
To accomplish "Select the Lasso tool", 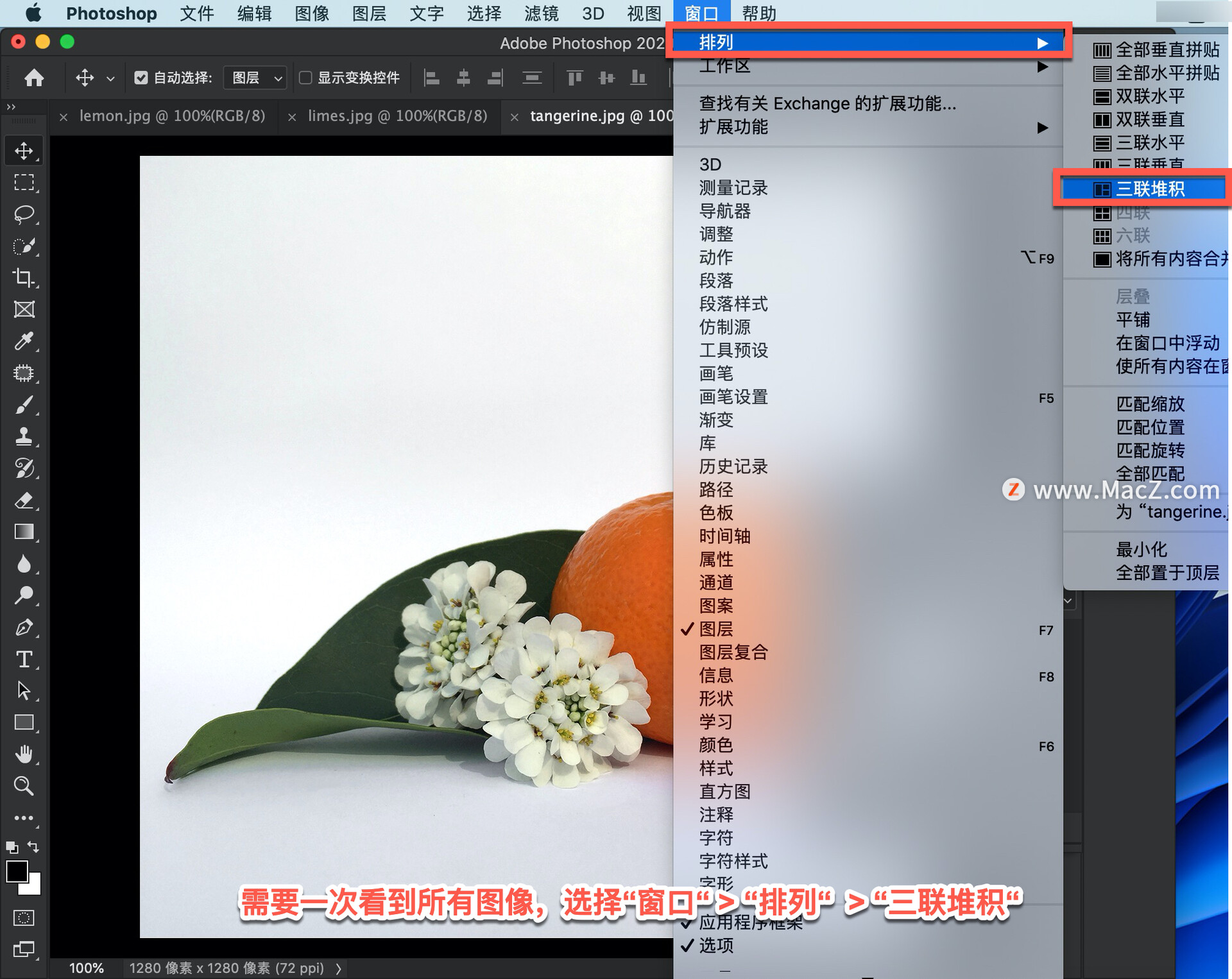I will coord(24,214).
